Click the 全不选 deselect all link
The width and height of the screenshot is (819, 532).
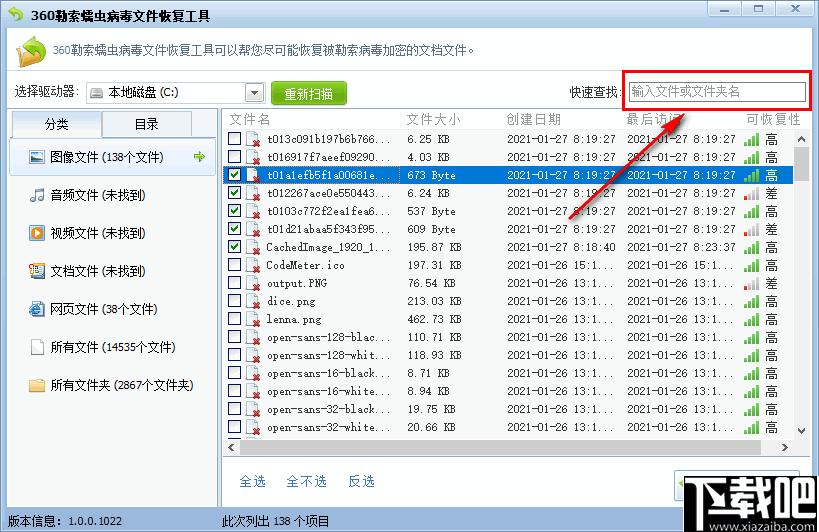click(x=307, y=481)
